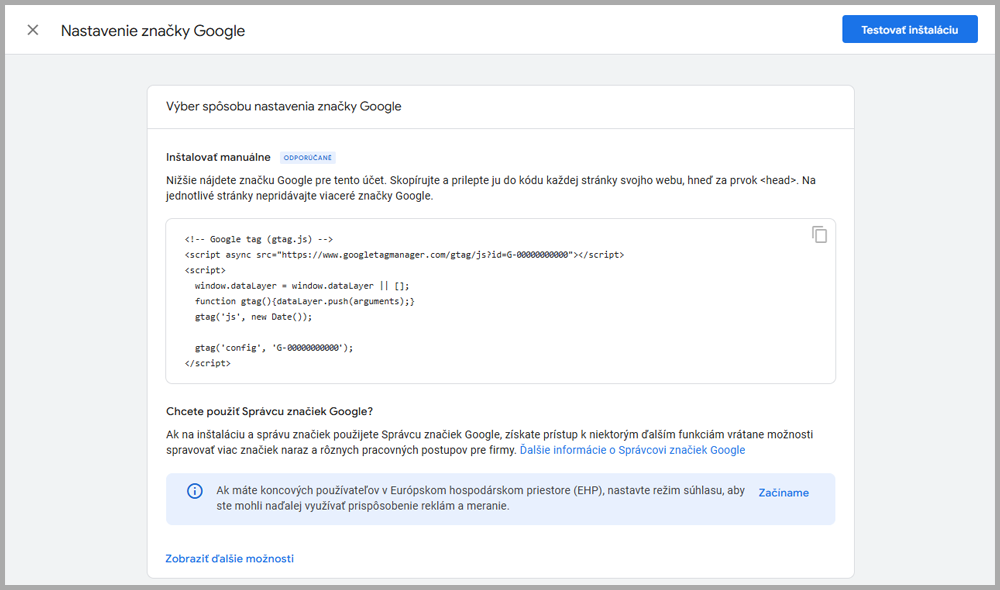Click the Testovať inštaláciu button
Image resolution: width=1000 pixels, height=590 pixels.
coord(909,30)
